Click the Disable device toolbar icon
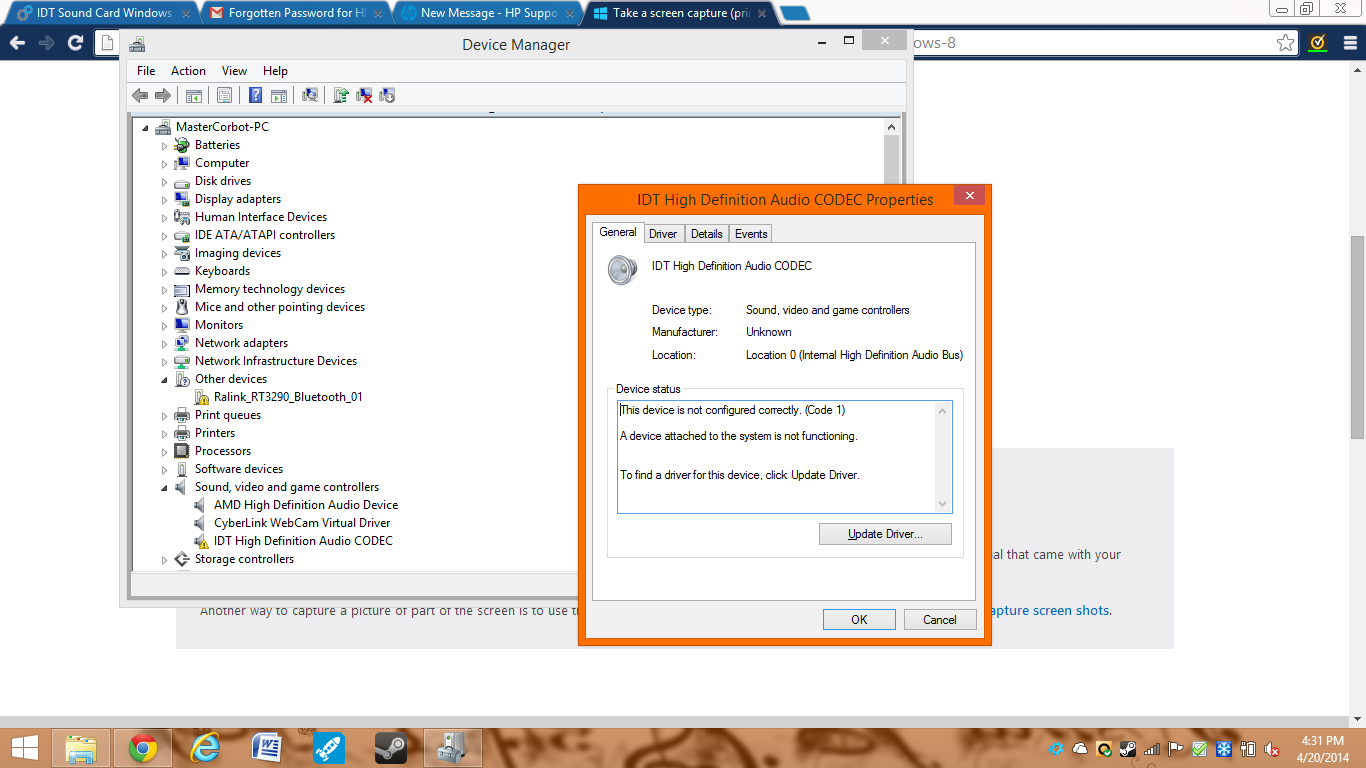 tap(388, 95)
